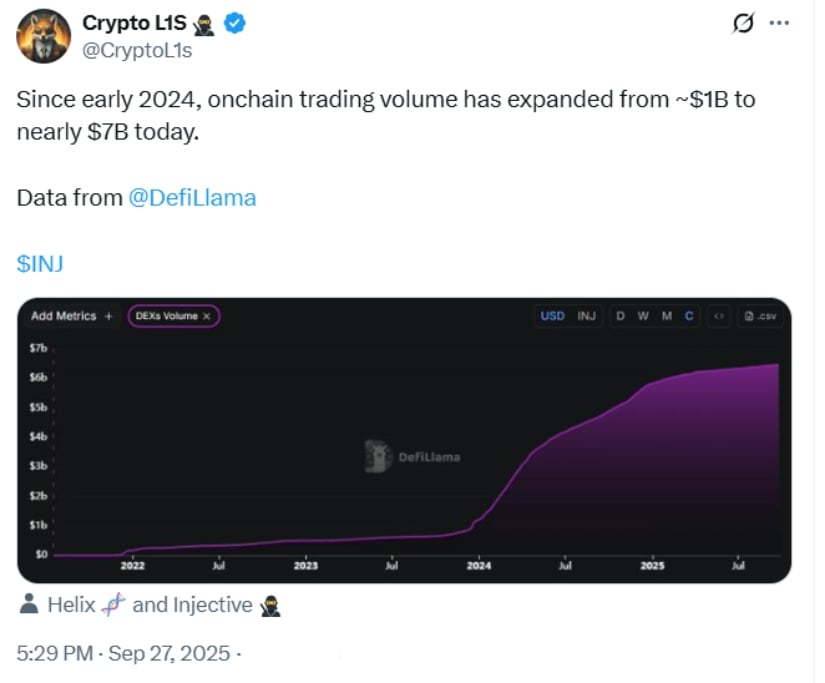Open the $INJ cashtag link

pyautogui.click(x=40, y=263)
